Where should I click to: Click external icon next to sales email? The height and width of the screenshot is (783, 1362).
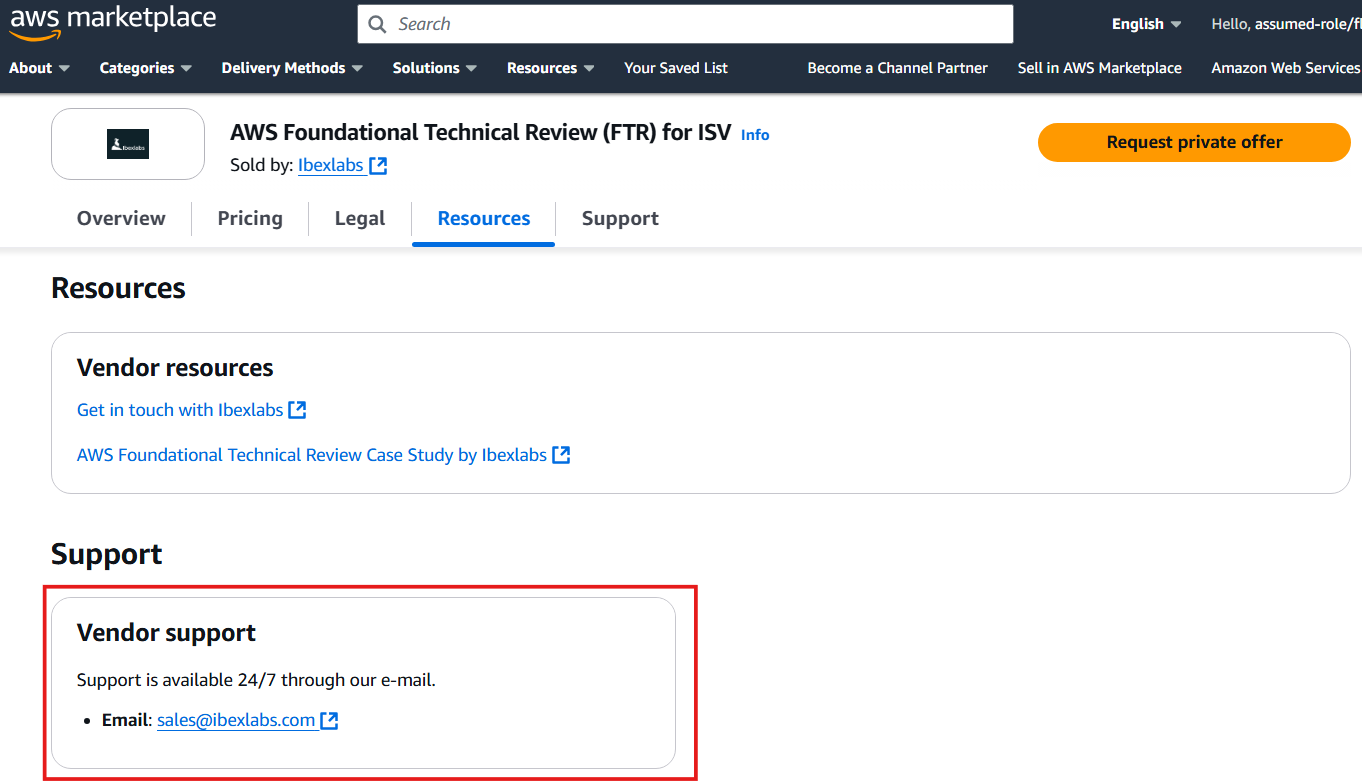tap(329, 720)
